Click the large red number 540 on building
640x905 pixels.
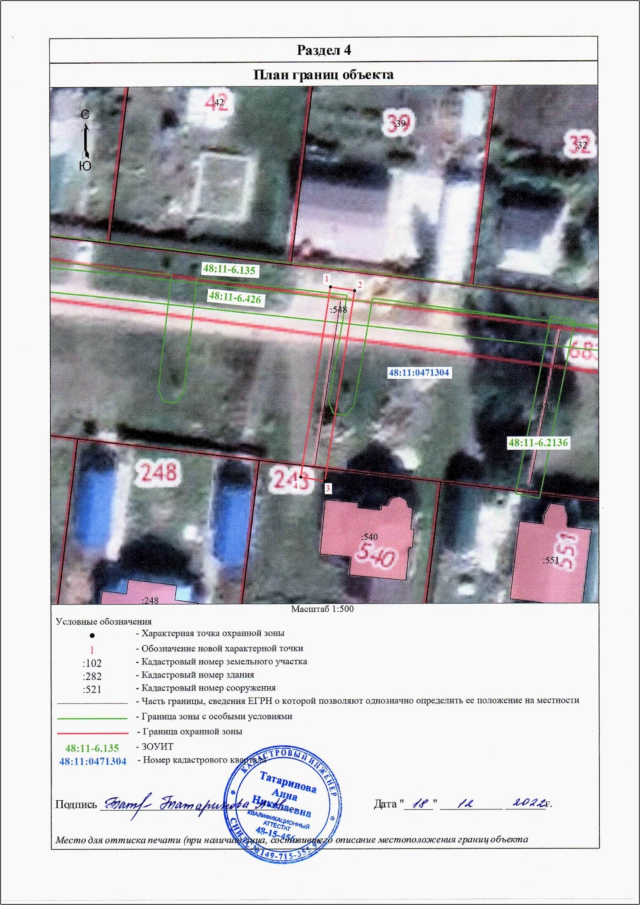(374, 555)
